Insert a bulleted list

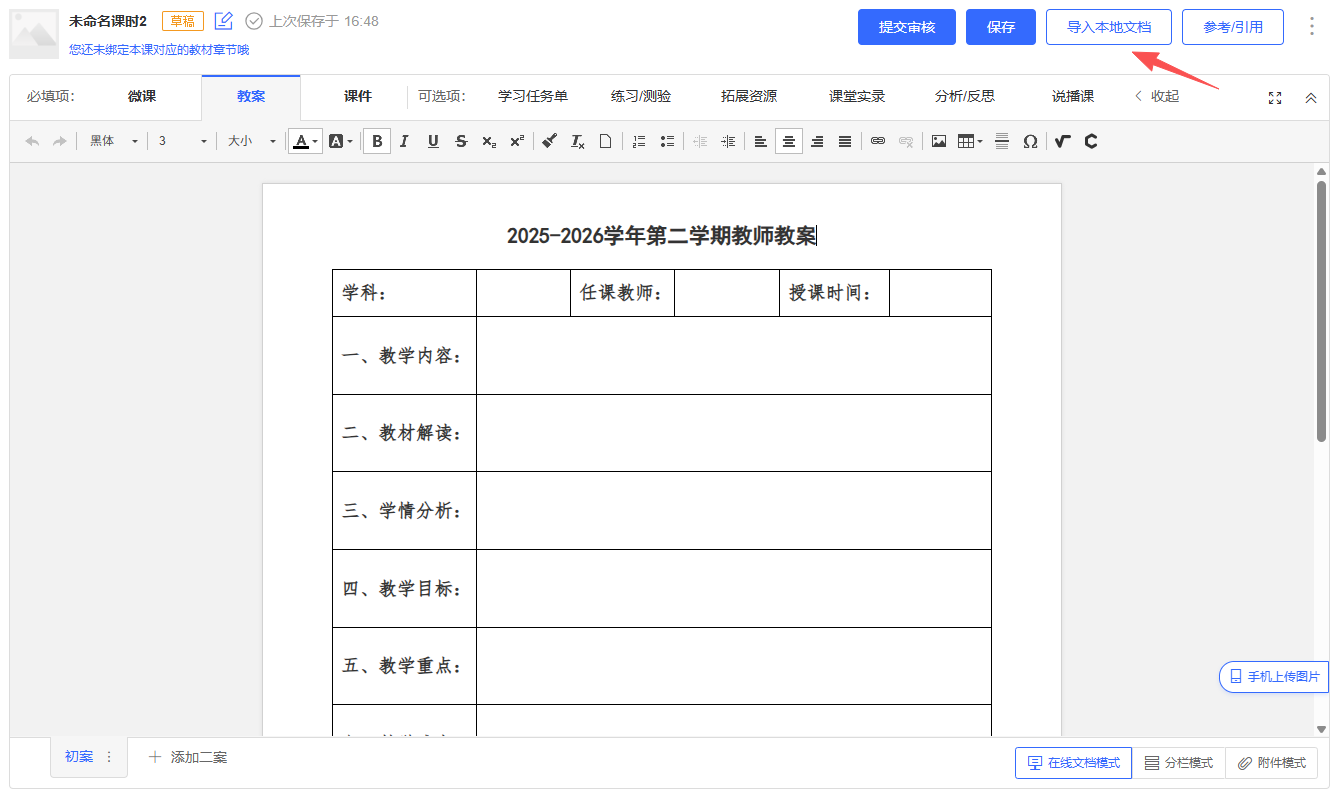coord(667,142)
